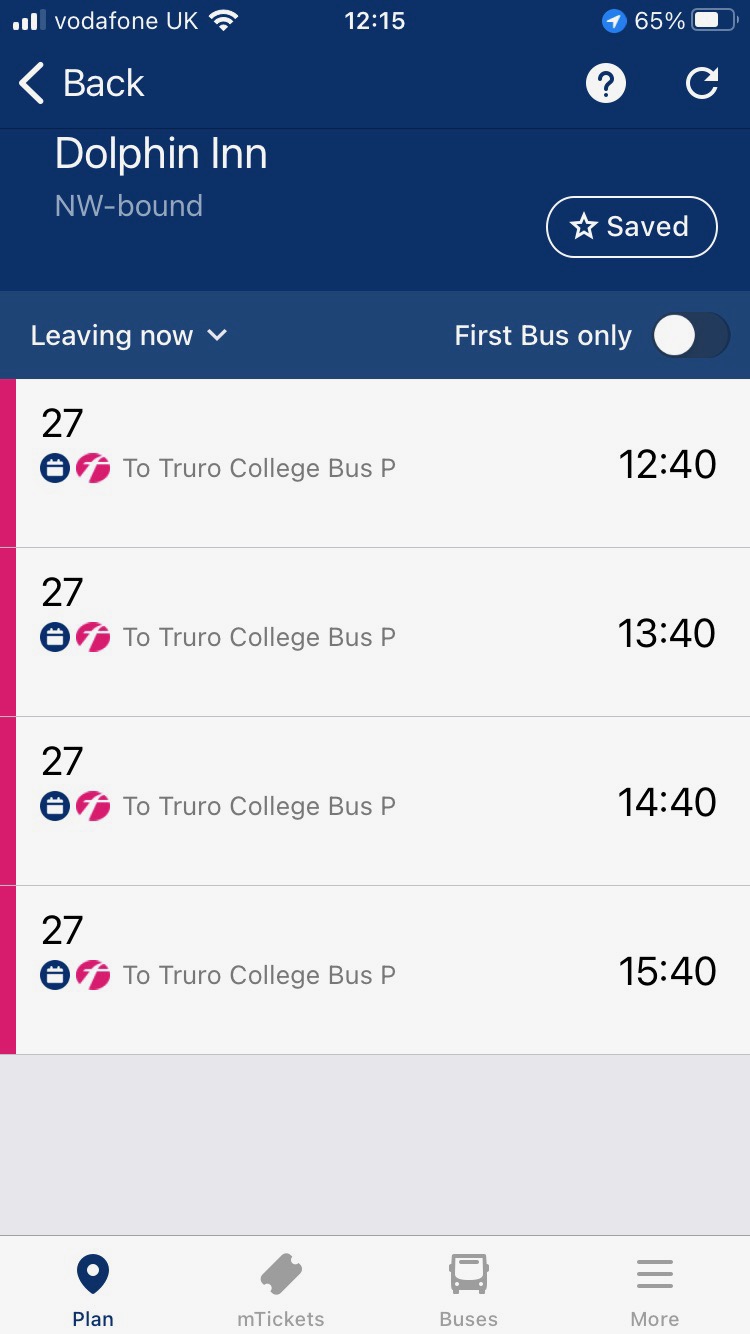Tap the First Bus logo on 15:40 row
750x1334 pixels.
(93, 975)
